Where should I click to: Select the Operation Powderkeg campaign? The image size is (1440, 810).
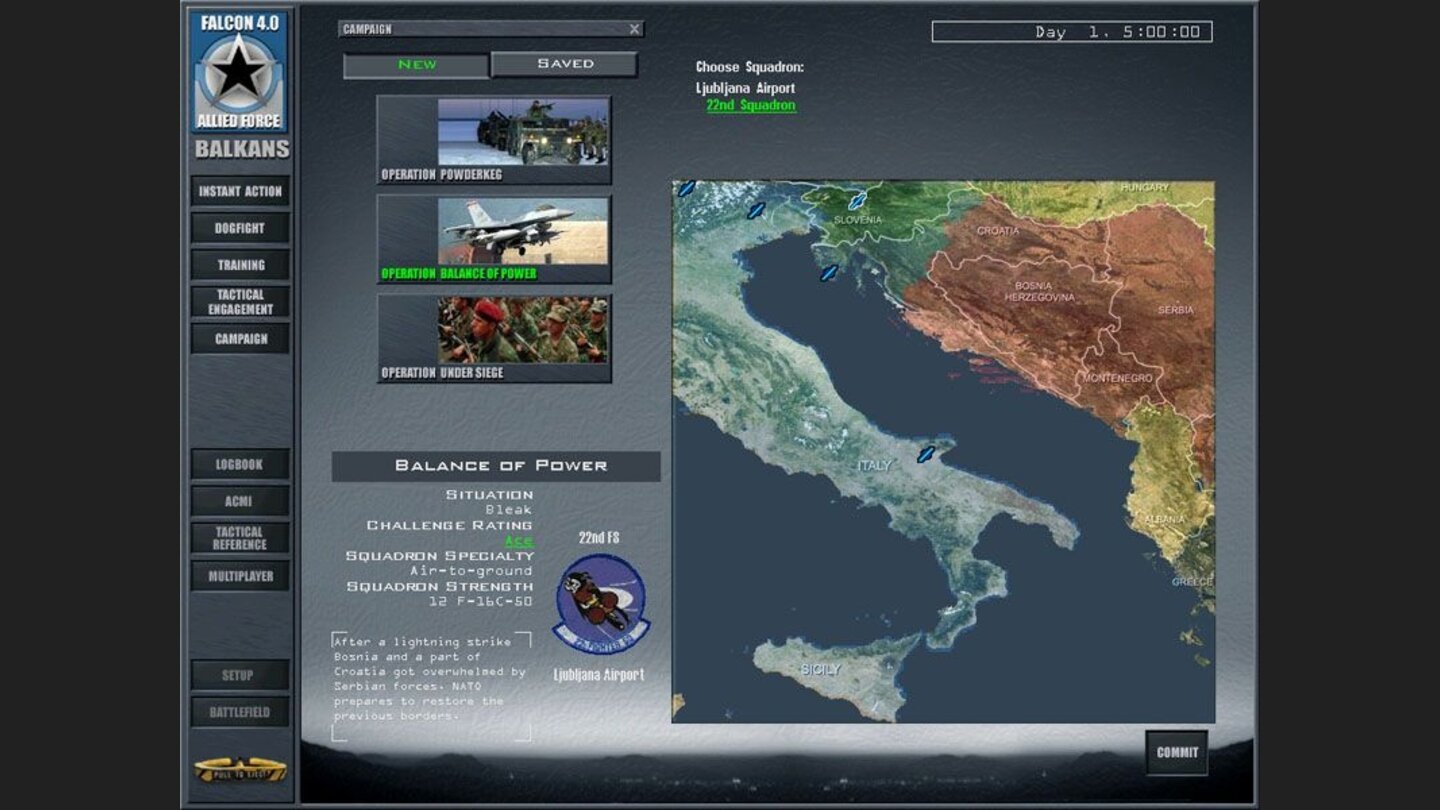point(494,140)
